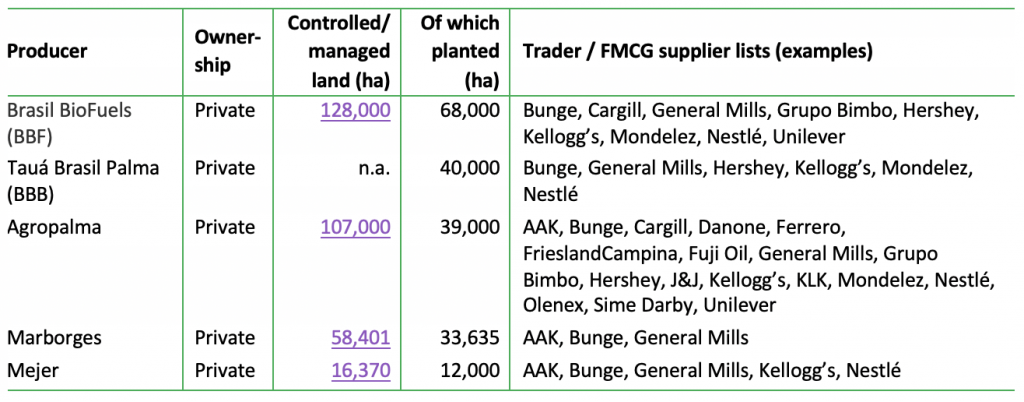Select the 33,635 planted hectares value
The height and width of the screenshot is (402, 1024).
point(470,337)
